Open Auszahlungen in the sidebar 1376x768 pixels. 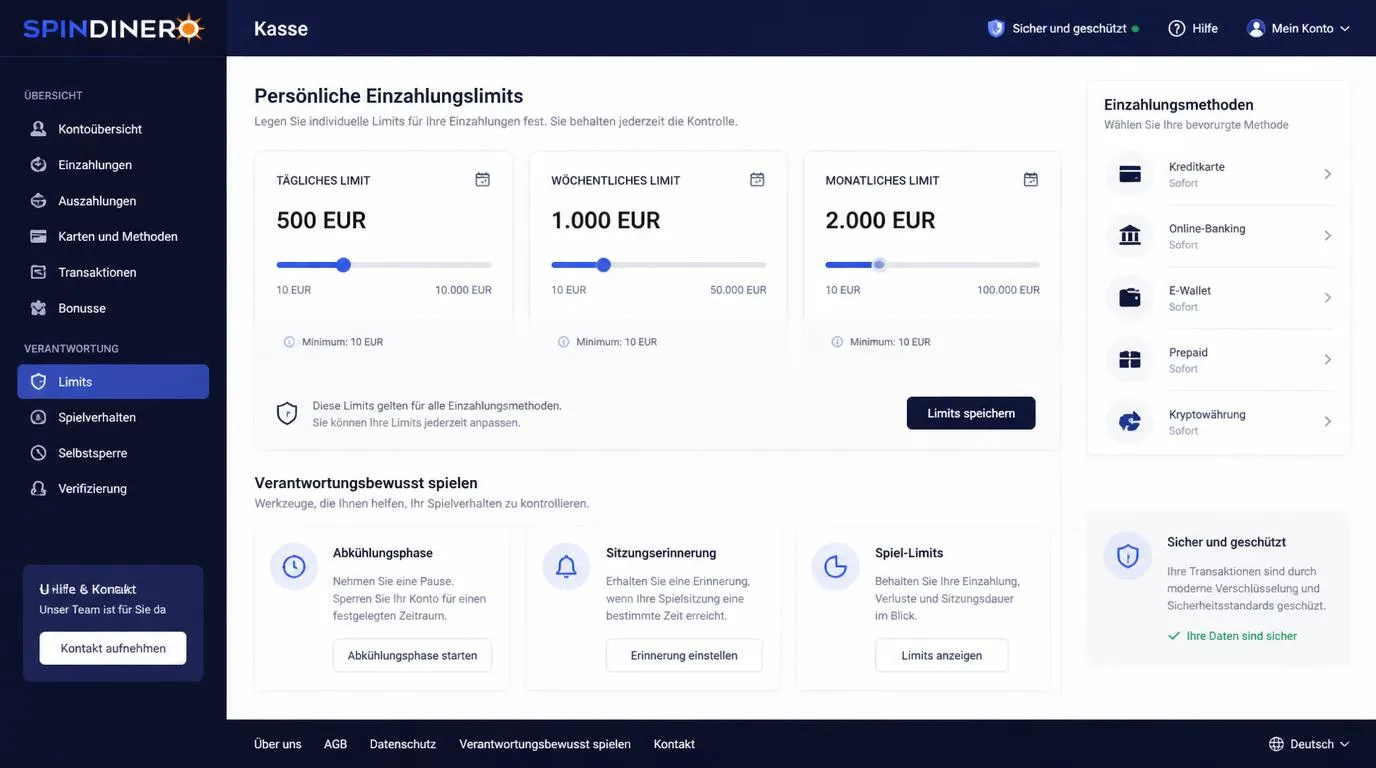click(x=113, y=201)
